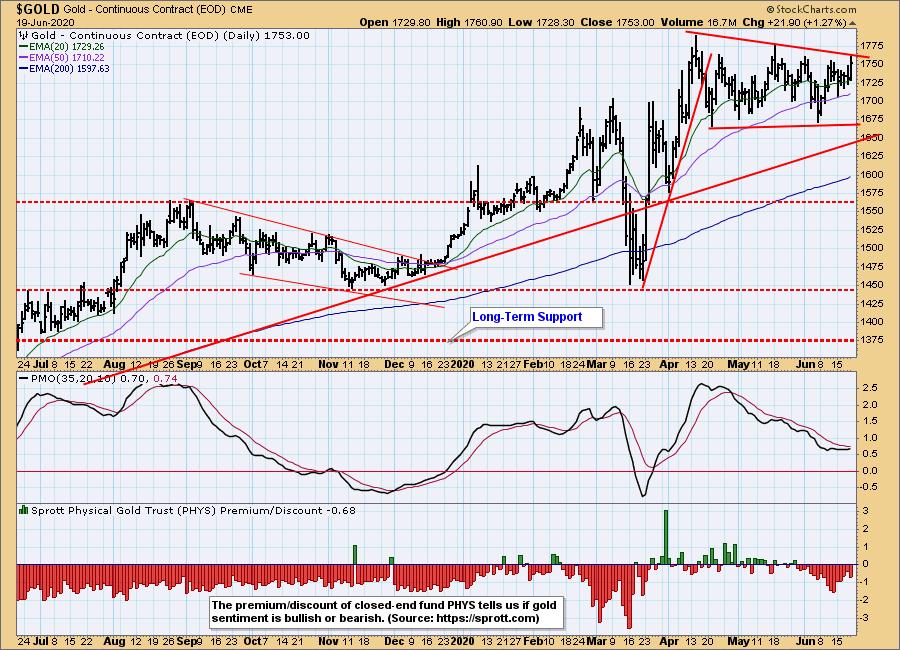Click the price bar icon before the Gold (Daily) legend
This screenshot has width=900, height=650.
[24, 35]
